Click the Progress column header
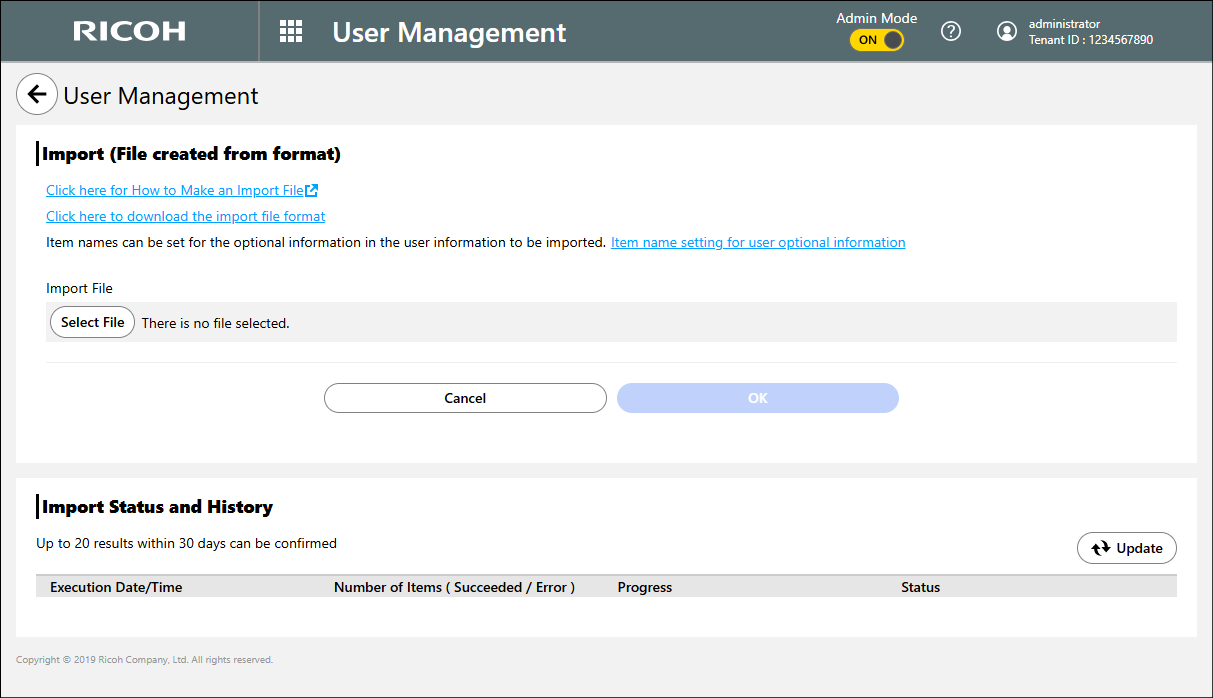Image resolution: width=1213 pixels, height=698 pixels. pyautogui.click(x=645, y=587)
